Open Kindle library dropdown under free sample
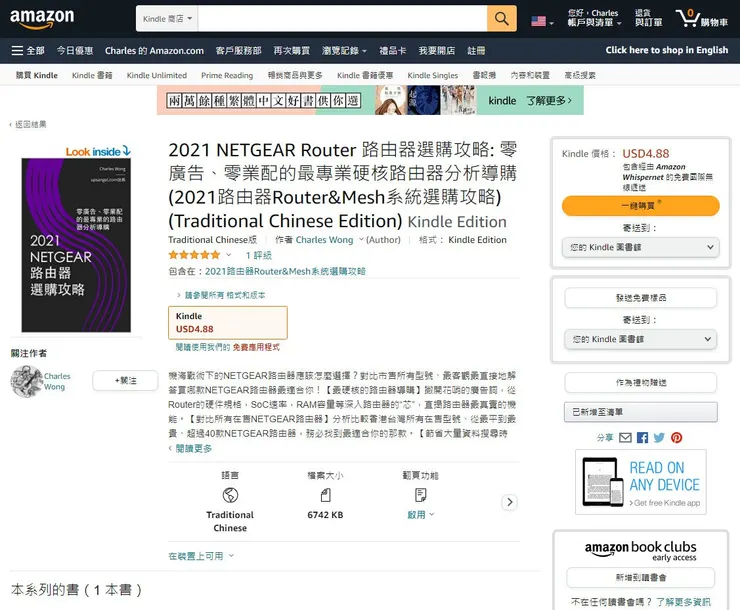The height and width of the screenshot is (610, 740). (x=640, y=339)
